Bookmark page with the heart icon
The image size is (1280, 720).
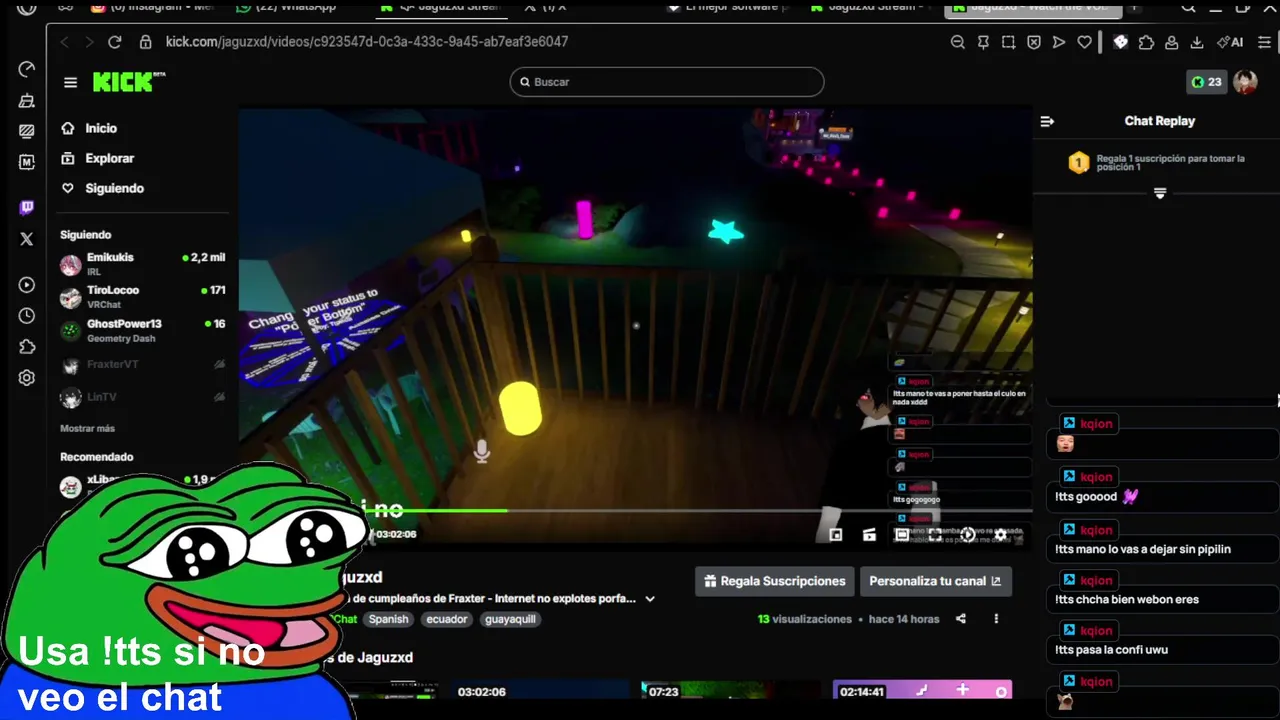[1084, 42]
